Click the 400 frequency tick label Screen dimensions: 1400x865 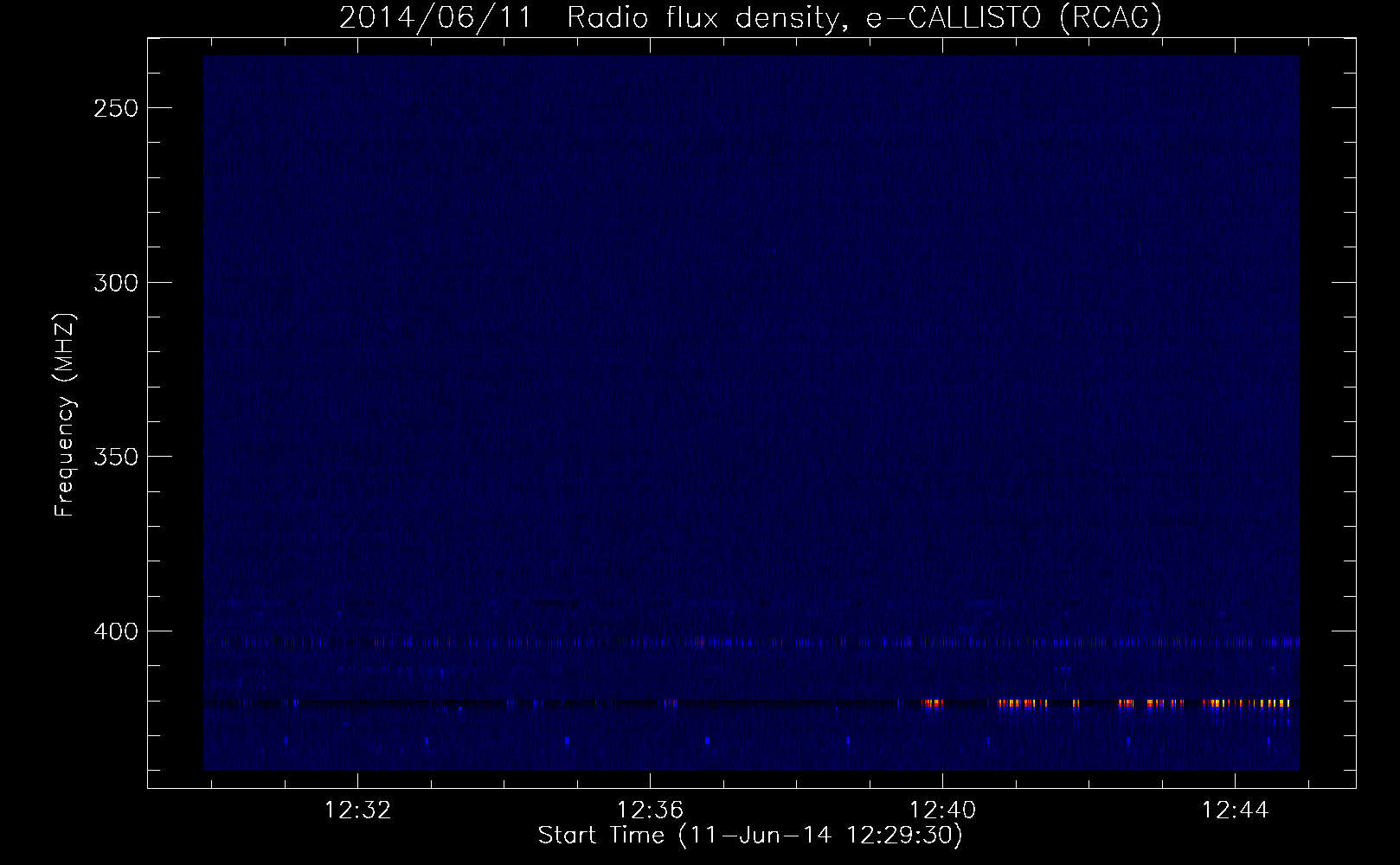(115, 631)
